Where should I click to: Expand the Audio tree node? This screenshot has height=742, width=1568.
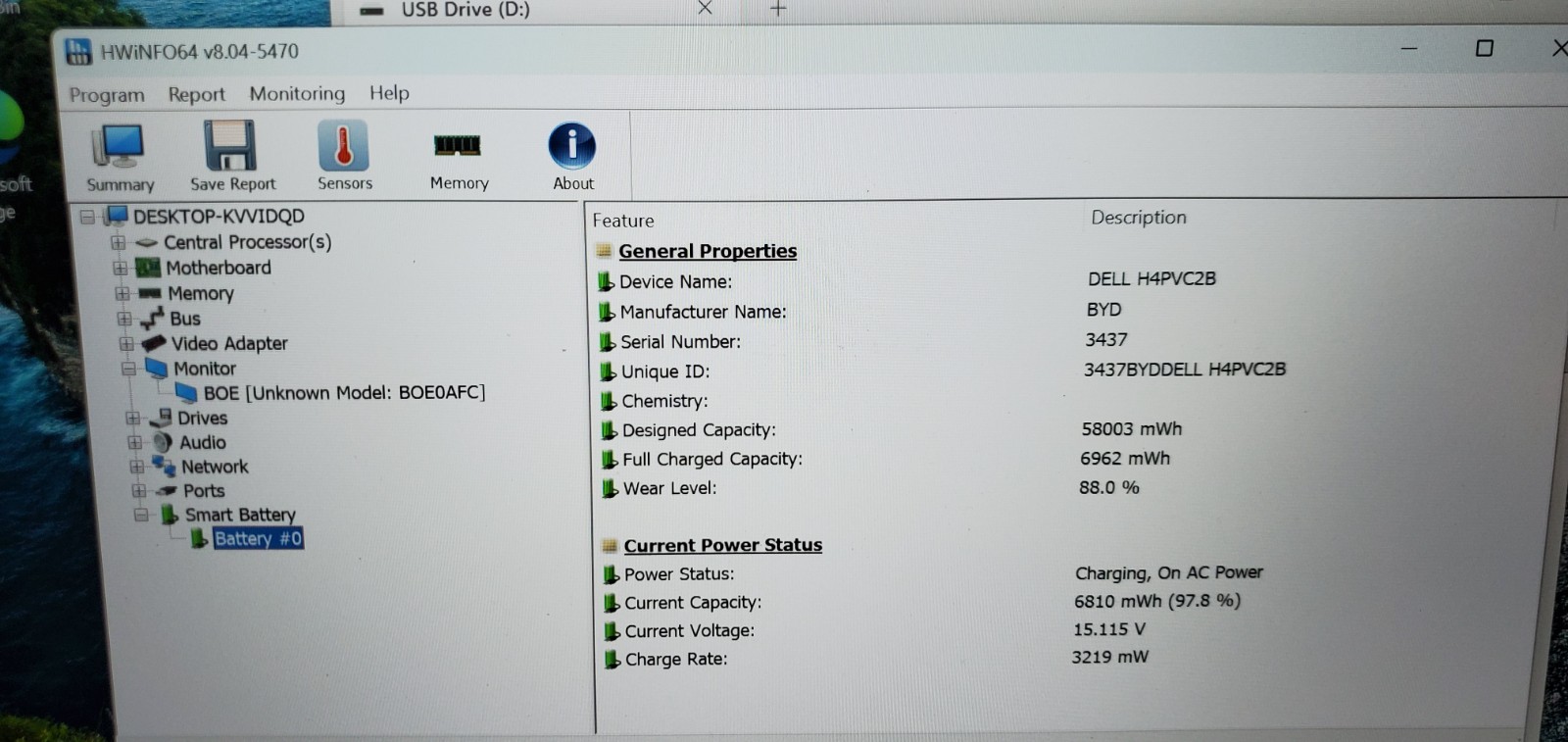134,443
